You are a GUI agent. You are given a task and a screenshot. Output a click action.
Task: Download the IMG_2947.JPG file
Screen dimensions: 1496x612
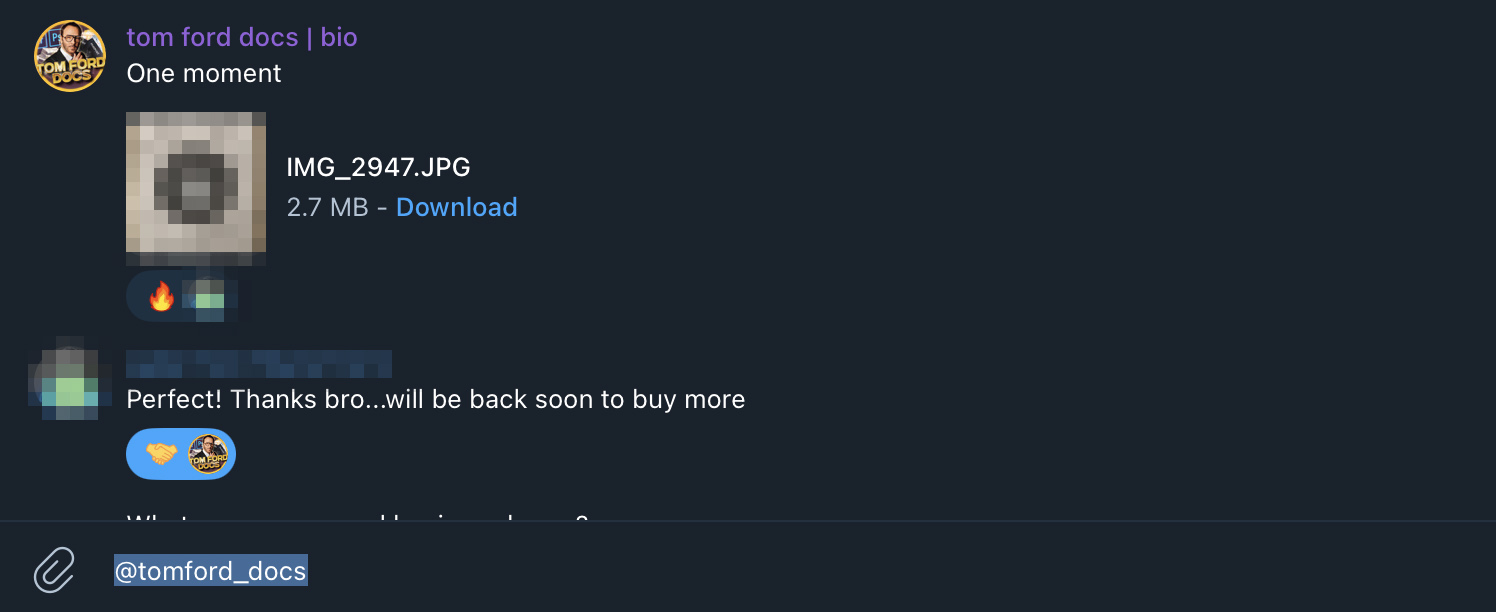click(x=456, y=207)
